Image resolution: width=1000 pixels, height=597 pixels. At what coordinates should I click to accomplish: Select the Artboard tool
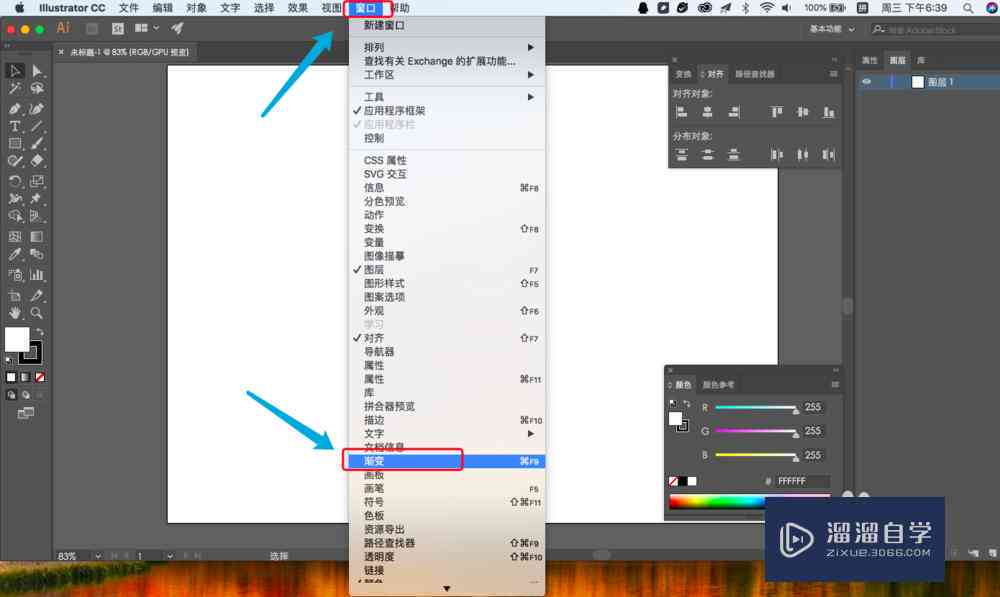click(15, 295)
